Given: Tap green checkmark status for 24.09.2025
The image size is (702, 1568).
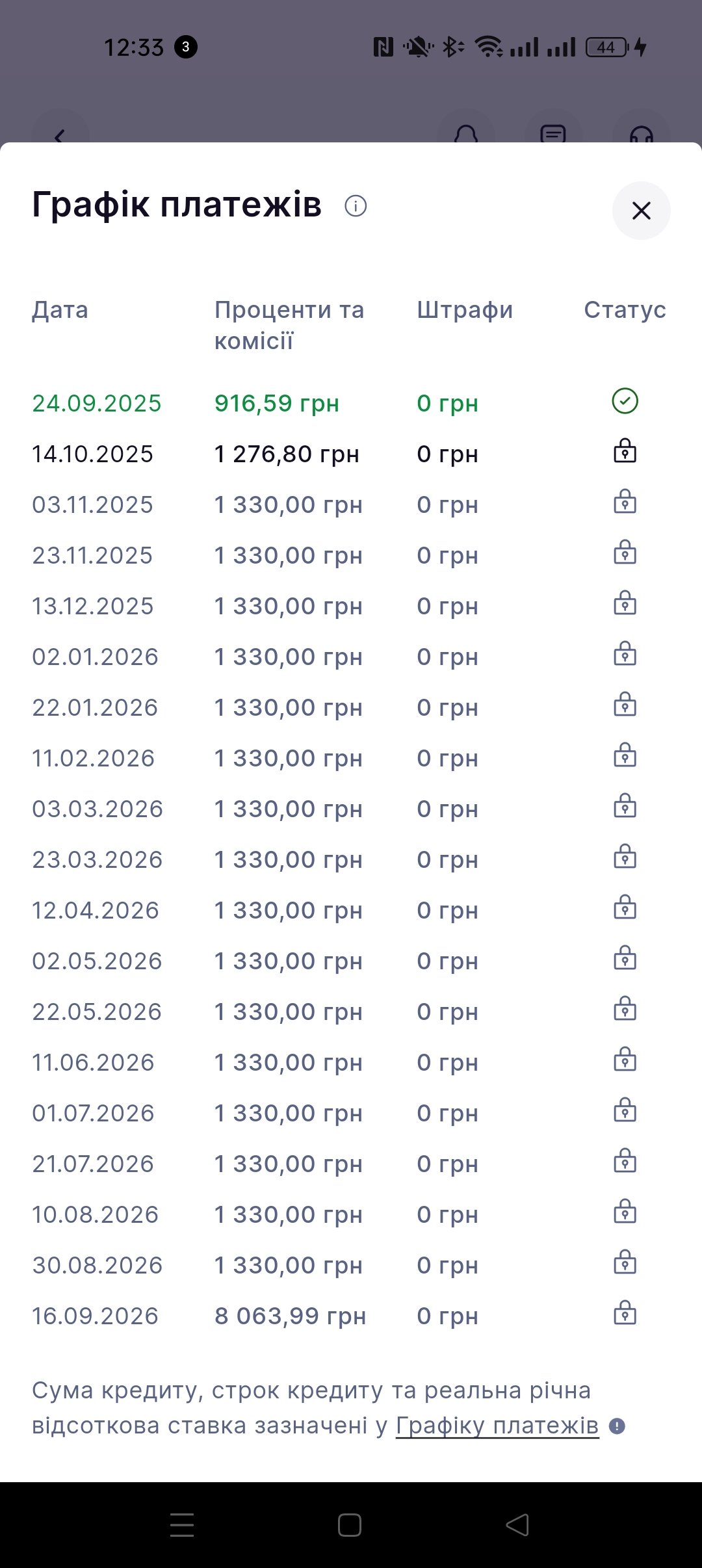Looking at the screenshot, I should coord(625,401).
